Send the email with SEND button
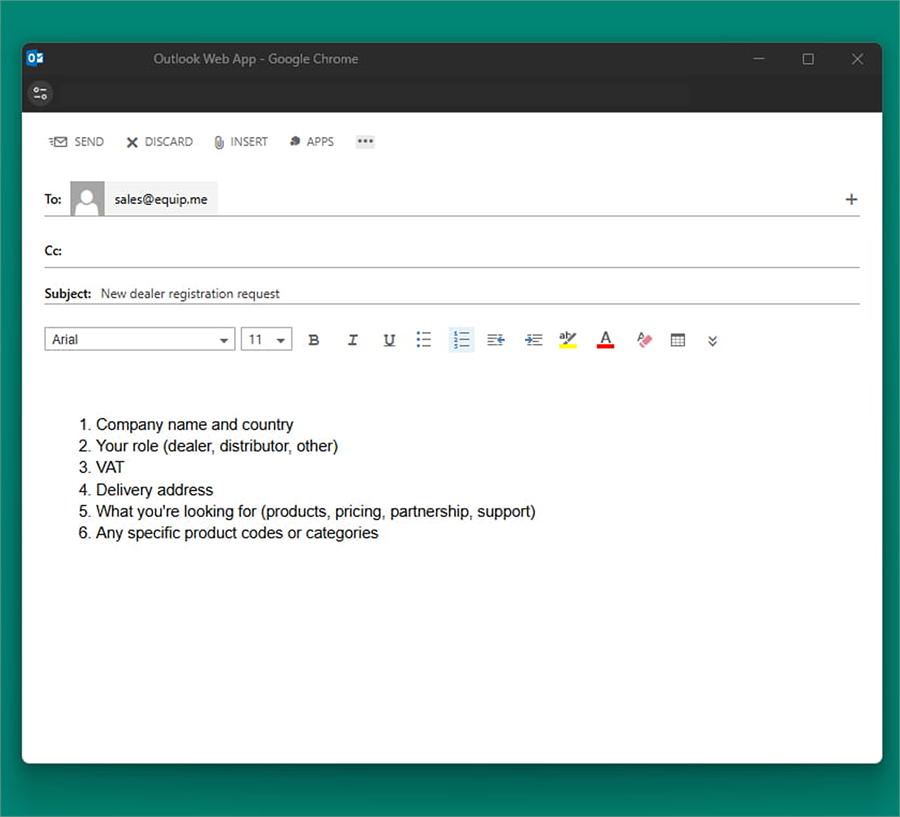Image resolution: width=900 pixels, height=817 pixels. pos(76,142)
